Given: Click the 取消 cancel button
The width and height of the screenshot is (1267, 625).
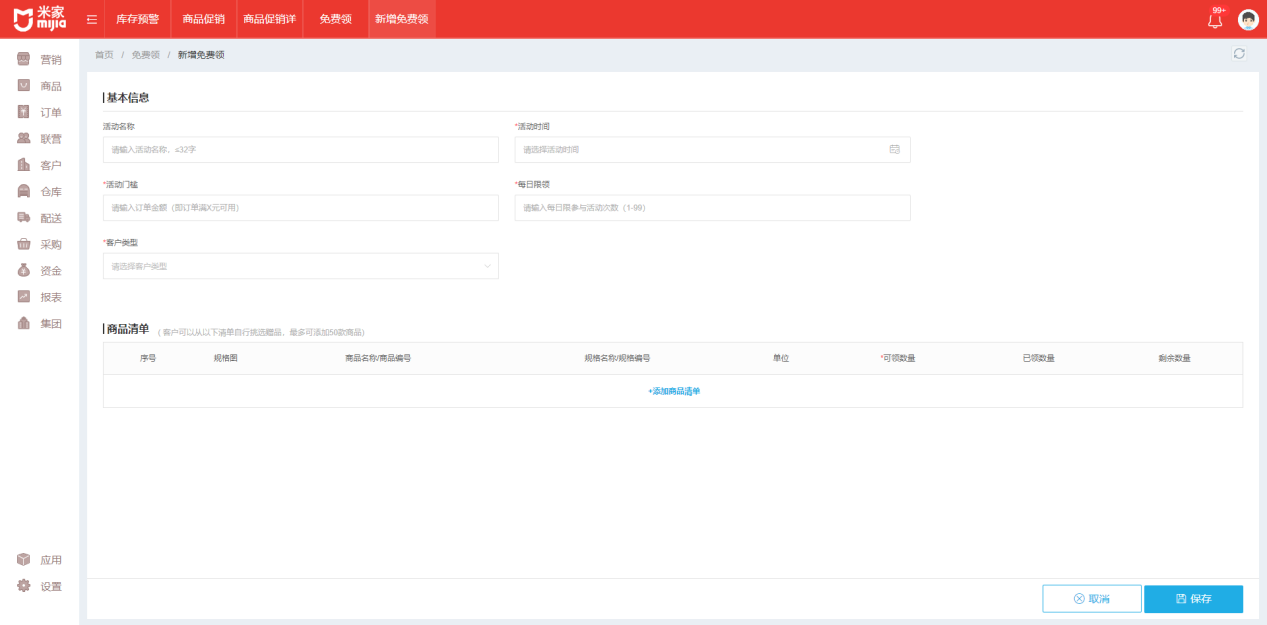Looking at the screenshot, I should coord(1091,598).
